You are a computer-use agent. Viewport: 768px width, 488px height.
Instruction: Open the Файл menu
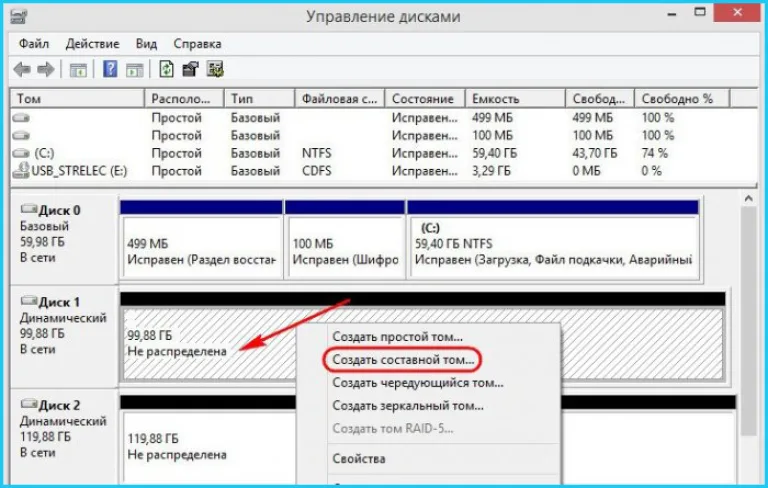coord(34,44)
